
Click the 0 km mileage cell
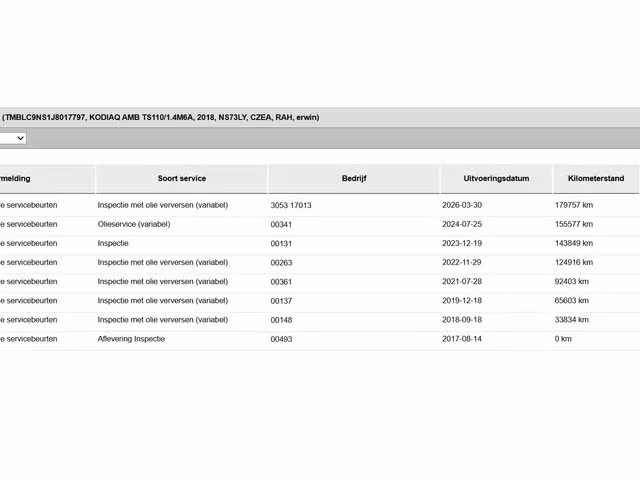[563, 339]
